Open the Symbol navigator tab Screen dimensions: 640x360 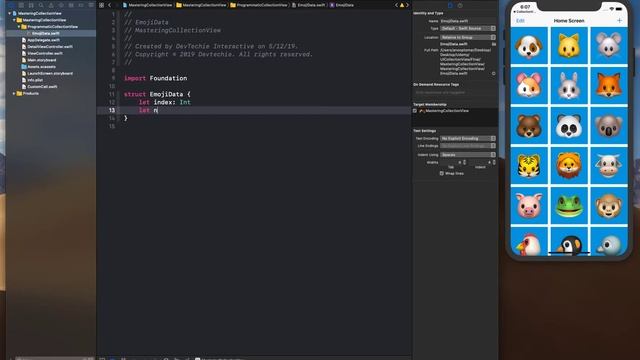(31, 5)
